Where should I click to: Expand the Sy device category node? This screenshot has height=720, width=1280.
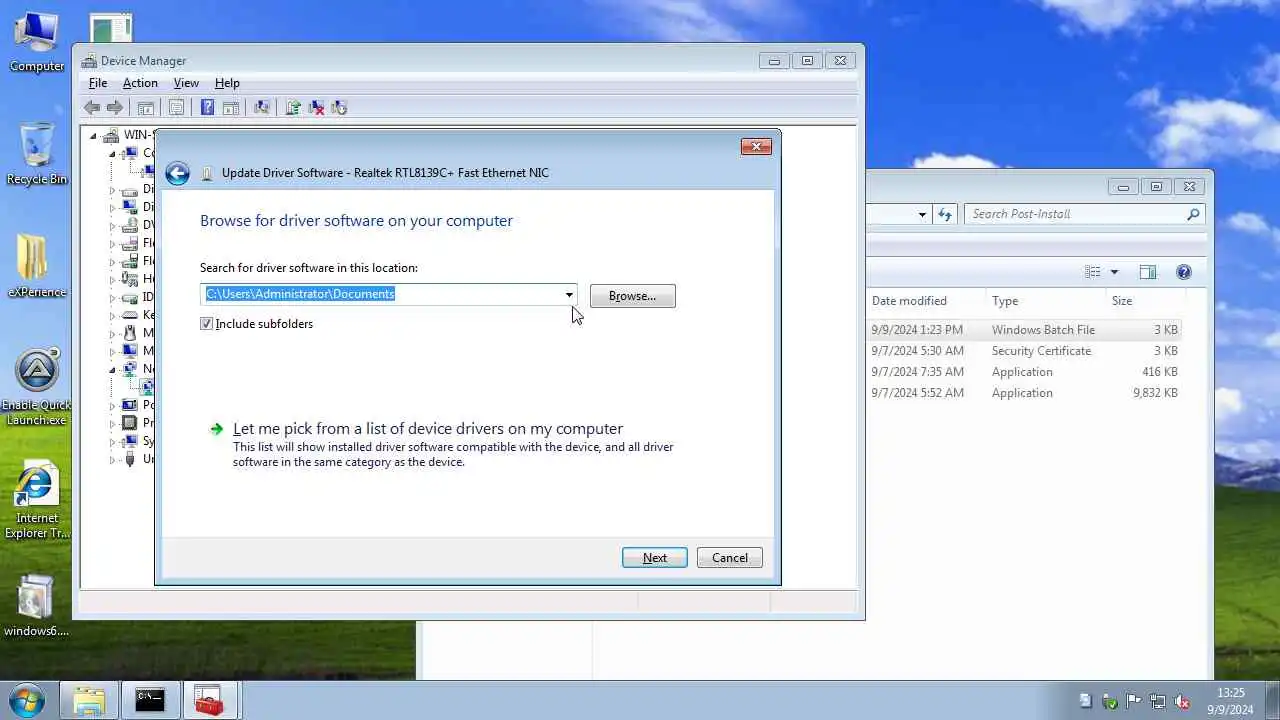coord(112,441)
